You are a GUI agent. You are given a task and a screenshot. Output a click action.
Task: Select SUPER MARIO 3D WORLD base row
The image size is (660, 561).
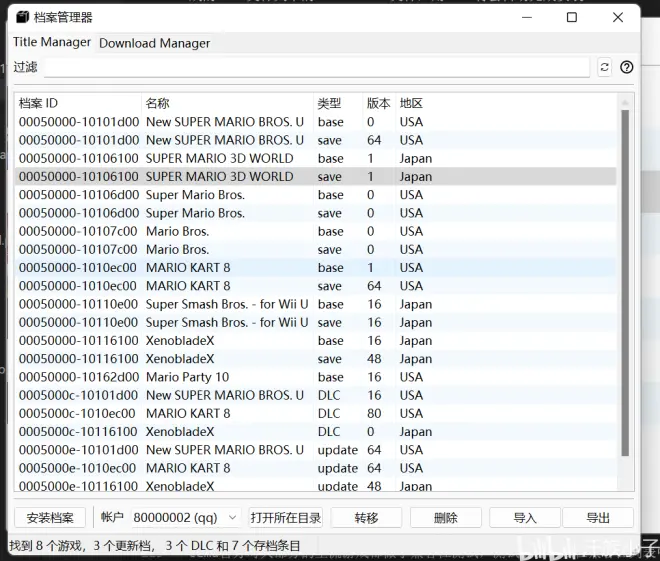[x=316, y=158]
